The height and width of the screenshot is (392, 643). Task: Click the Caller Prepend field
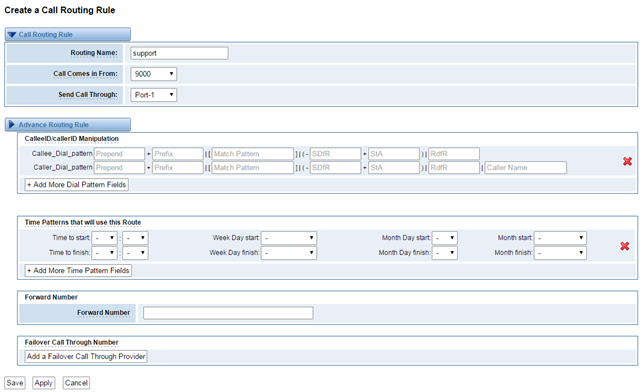coord(119,167)
